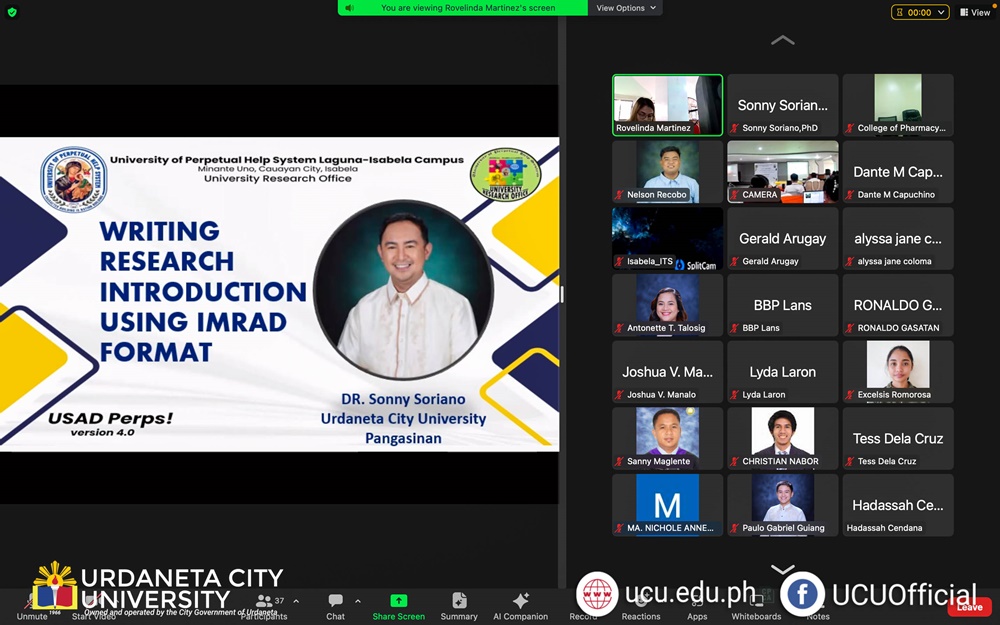This screenshot has width=1000, height=625.
Task: Open the View layout menu
Action: [x=975, y=12]
